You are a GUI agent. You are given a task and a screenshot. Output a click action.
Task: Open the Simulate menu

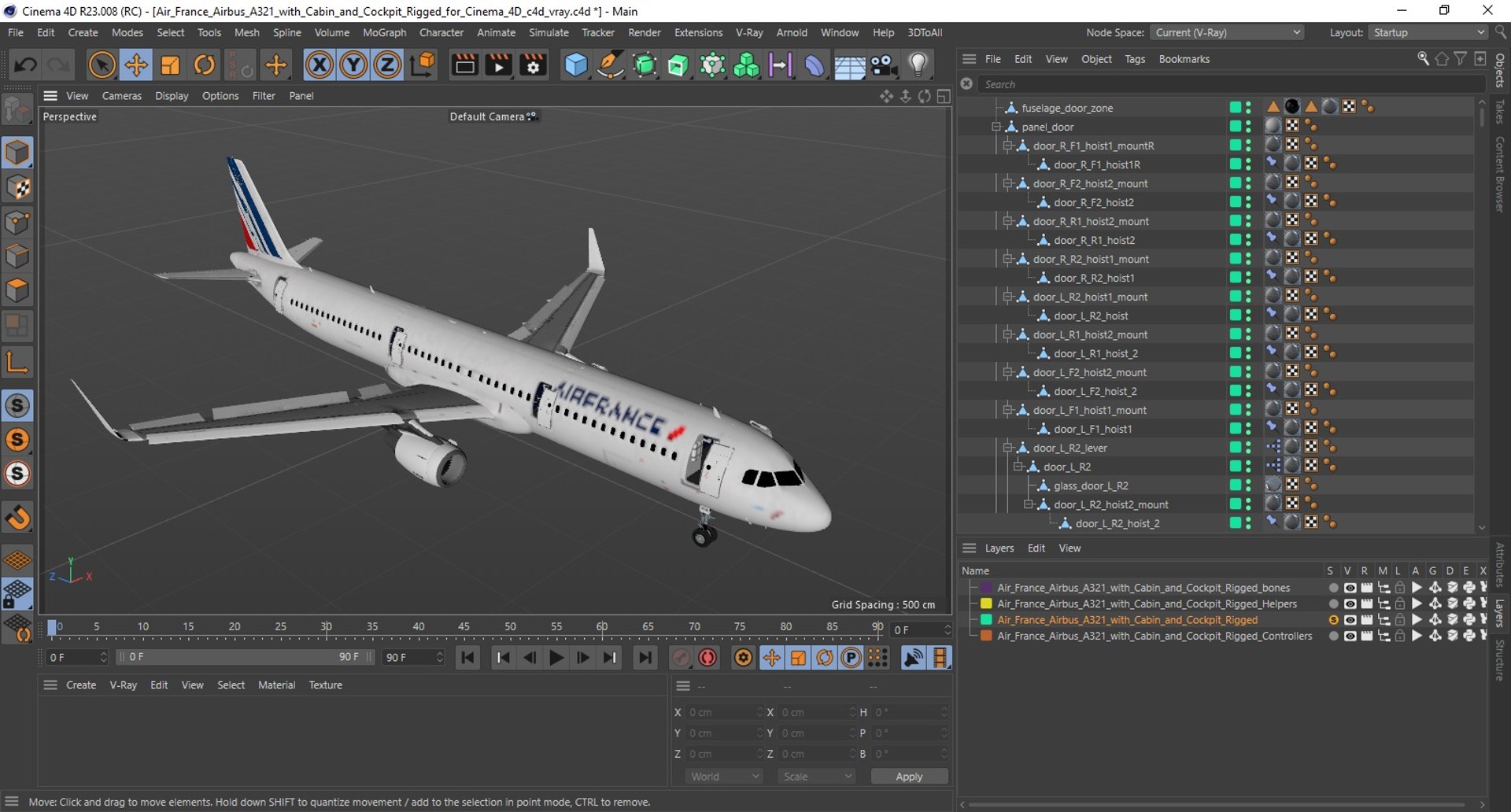549,32
